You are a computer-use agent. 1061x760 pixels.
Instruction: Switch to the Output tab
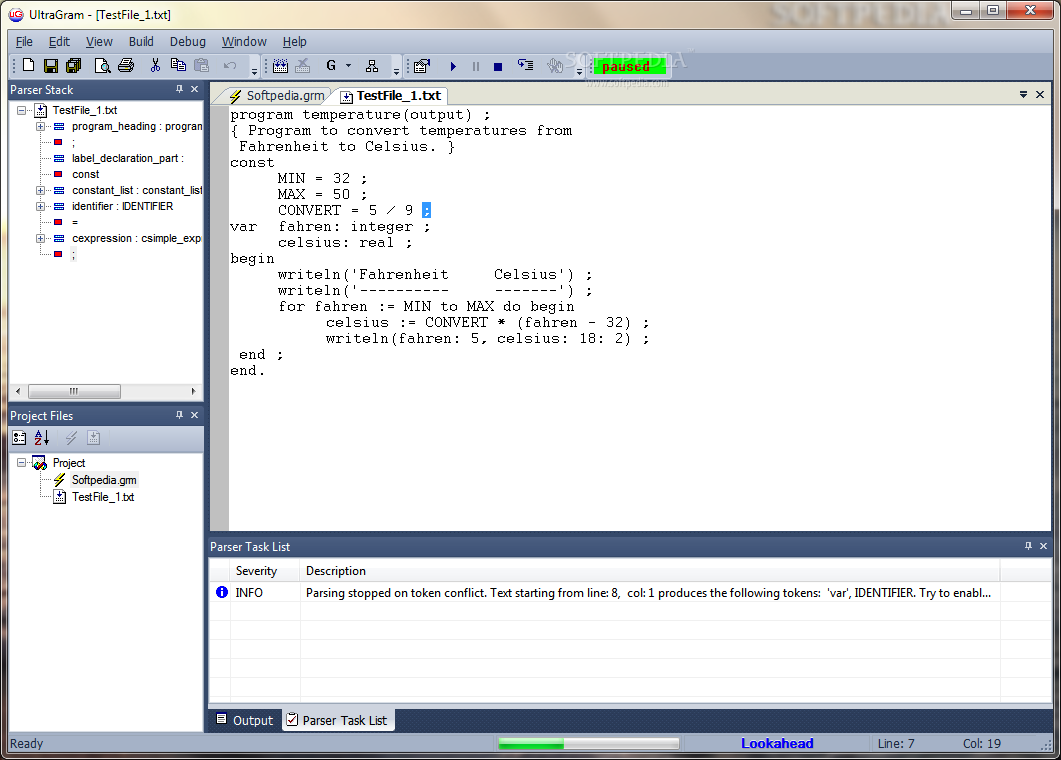[x=245, y=720]
